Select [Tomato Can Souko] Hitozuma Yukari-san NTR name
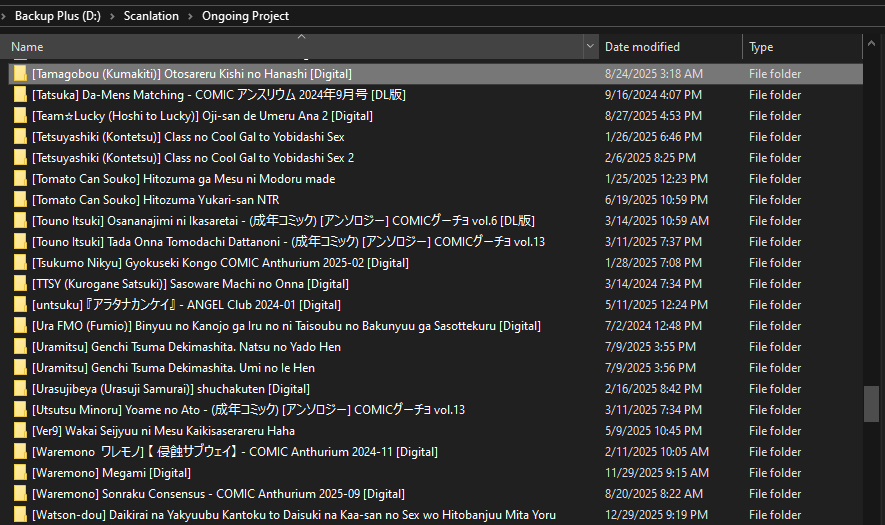 click(156, 200)
